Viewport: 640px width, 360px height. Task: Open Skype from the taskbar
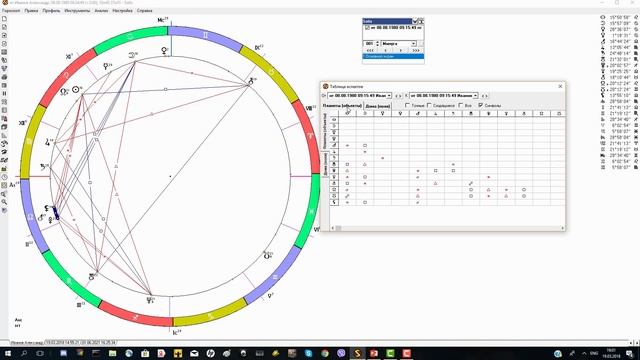pos(308,353)
